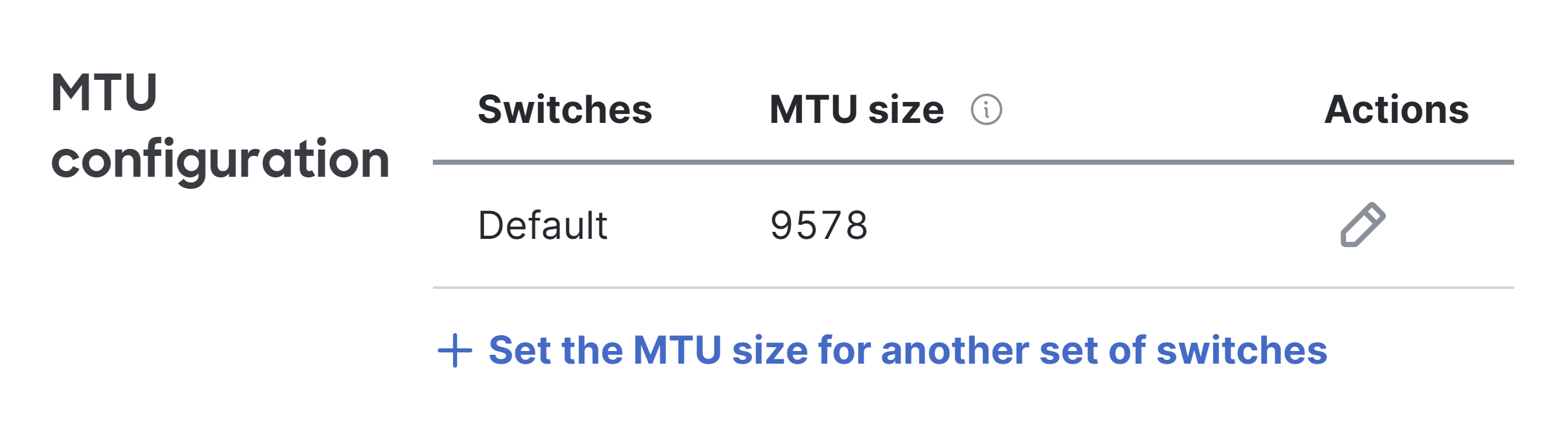Click Set the MTU size for another set of switches
Viewport: 1568px width, 434px height.
pyautogui.click(x=908, y=350)
